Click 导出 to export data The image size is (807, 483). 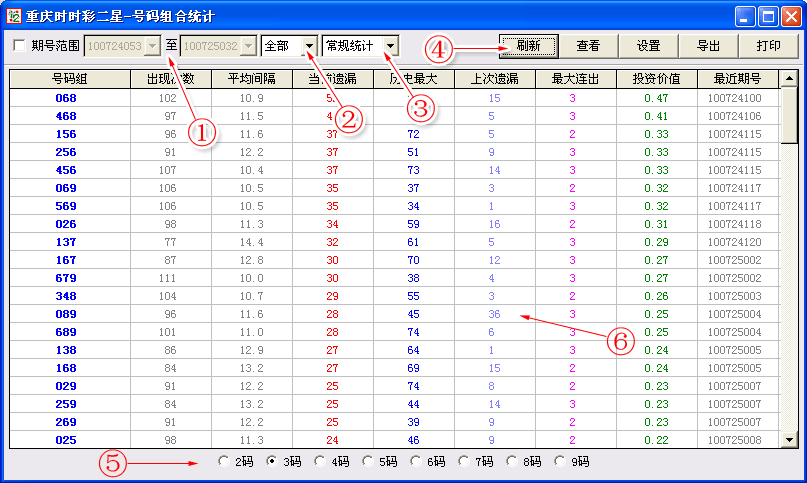tap(708, 46)
